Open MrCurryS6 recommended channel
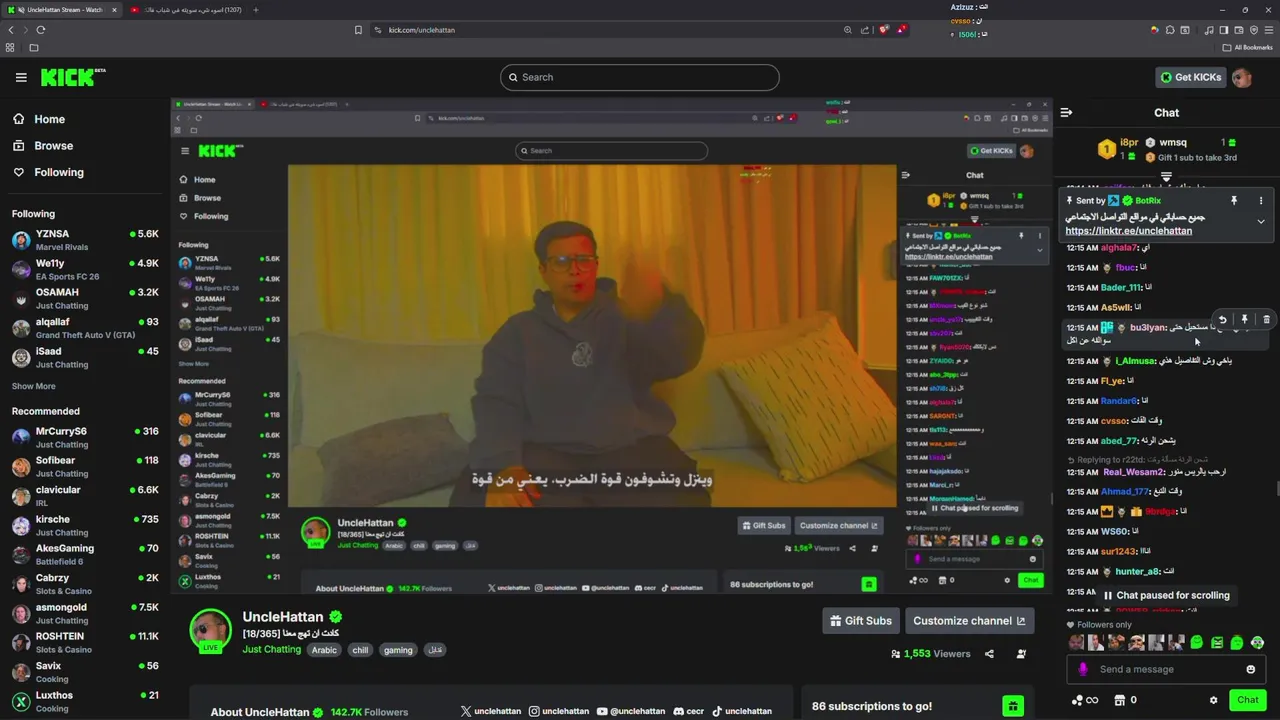The image size is (1280, 720). coord(85,437)
